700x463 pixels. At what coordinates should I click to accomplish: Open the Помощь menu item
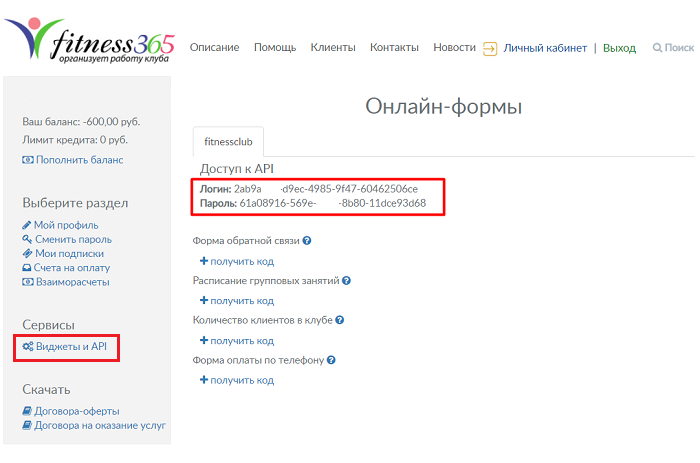[275, 47]
